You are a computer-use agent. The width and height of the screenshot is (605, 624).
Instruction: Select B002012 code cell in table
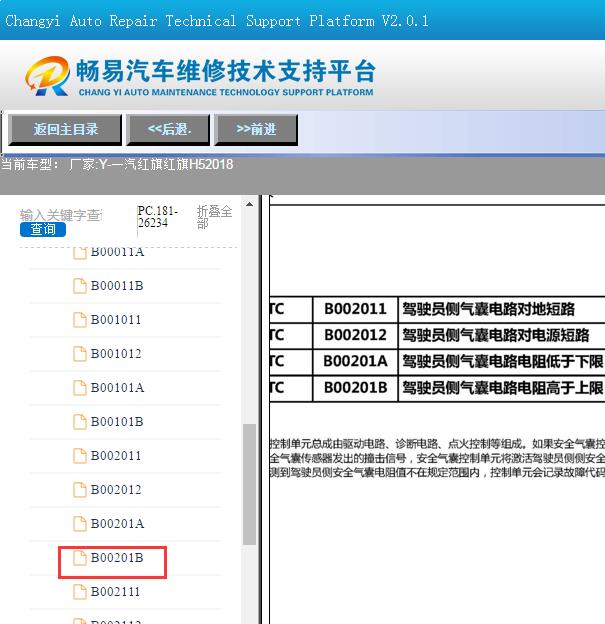[x=355, y=335]
